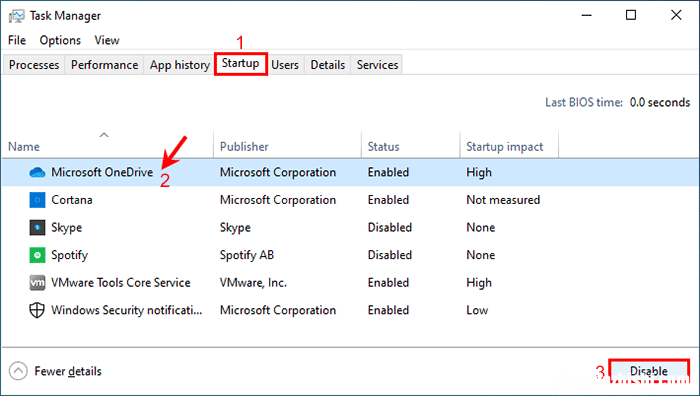This screenshot has height=396, width=700.
Task: Select the Cortana row name
Action: [x=72, y=200]
